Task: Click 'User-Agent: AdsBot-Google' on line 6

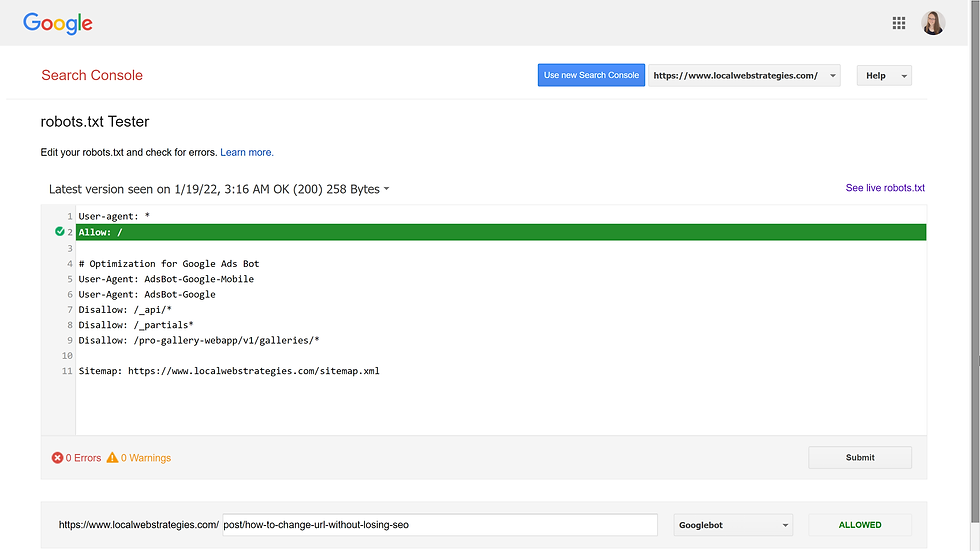Action: click(147, 294)
